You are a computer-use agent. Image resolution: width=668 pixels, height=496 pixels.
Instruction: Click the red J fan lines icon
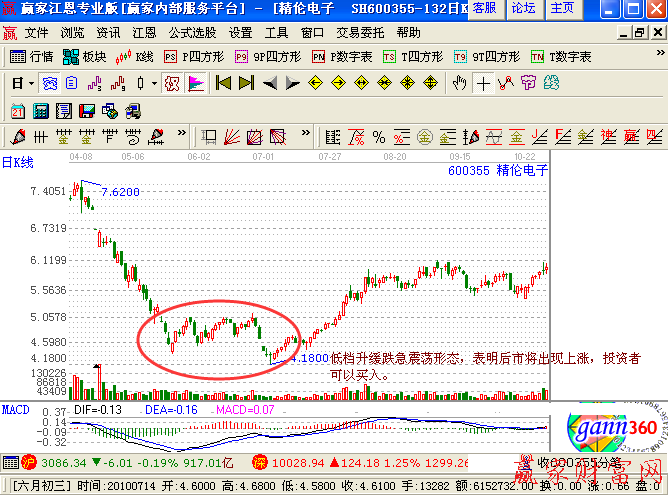coord(539,137)
